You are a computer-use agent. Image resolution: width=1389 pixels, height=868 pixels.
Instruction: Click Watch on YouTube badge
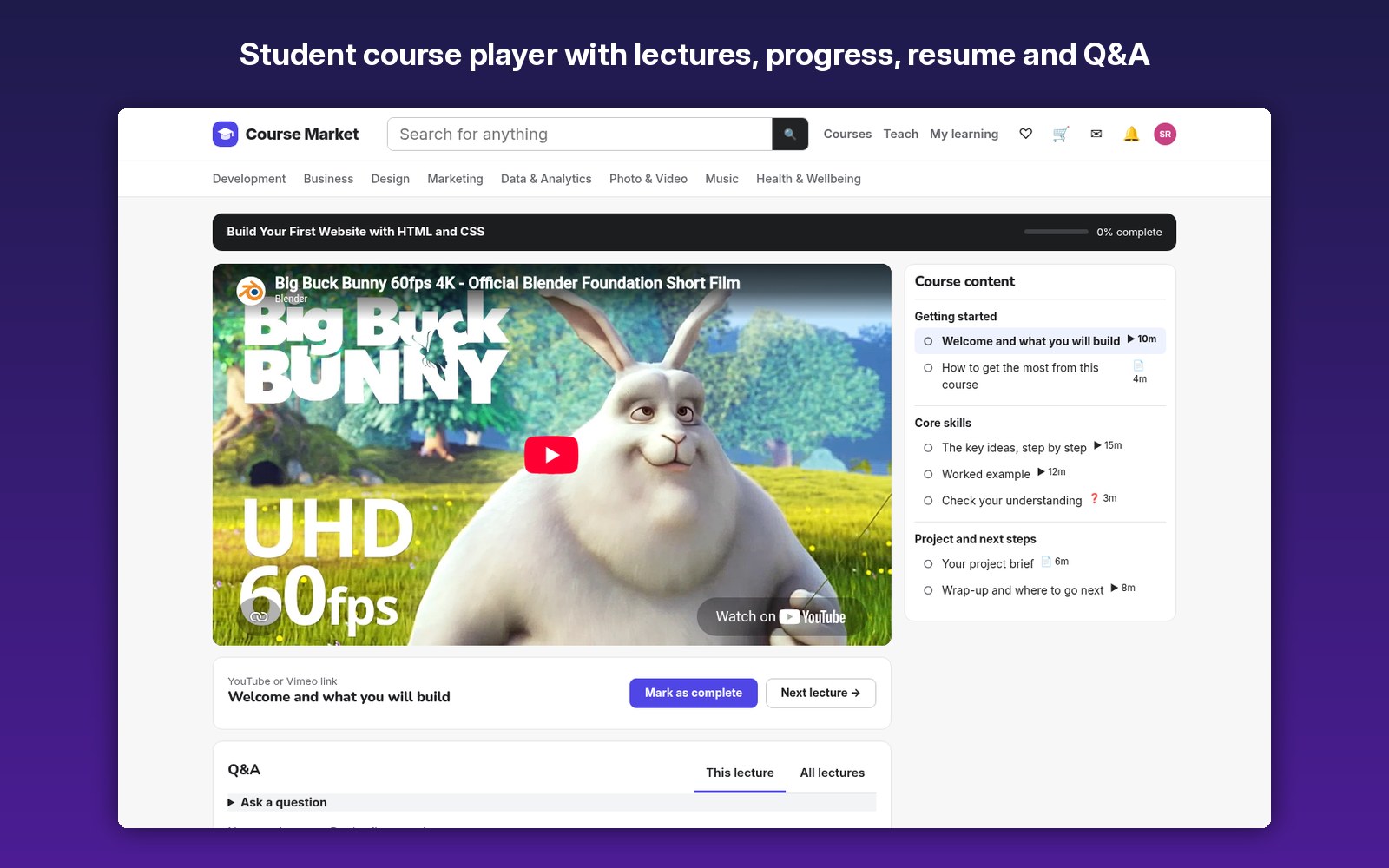point(780,616)
